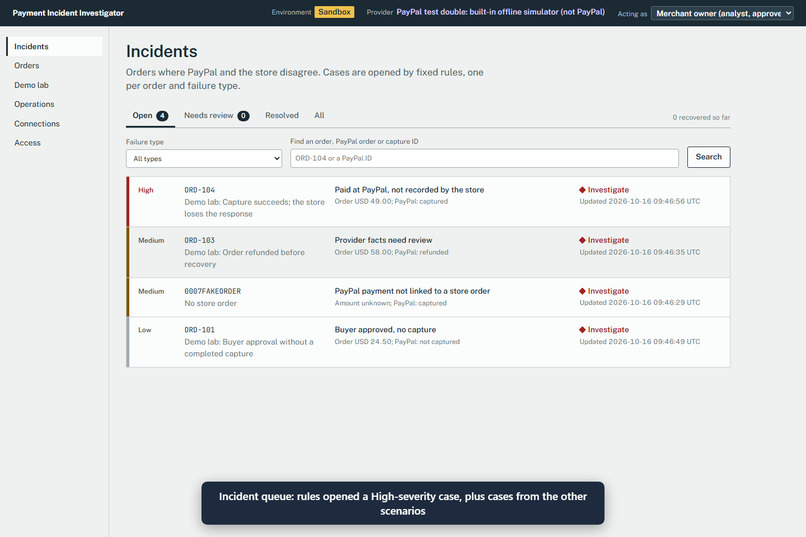The height and width of the screenshot is (537, 806).
Task: Click 'Amount unknown; PayPal: captured'
Action: pyautogui.click(x=391, y=303)
